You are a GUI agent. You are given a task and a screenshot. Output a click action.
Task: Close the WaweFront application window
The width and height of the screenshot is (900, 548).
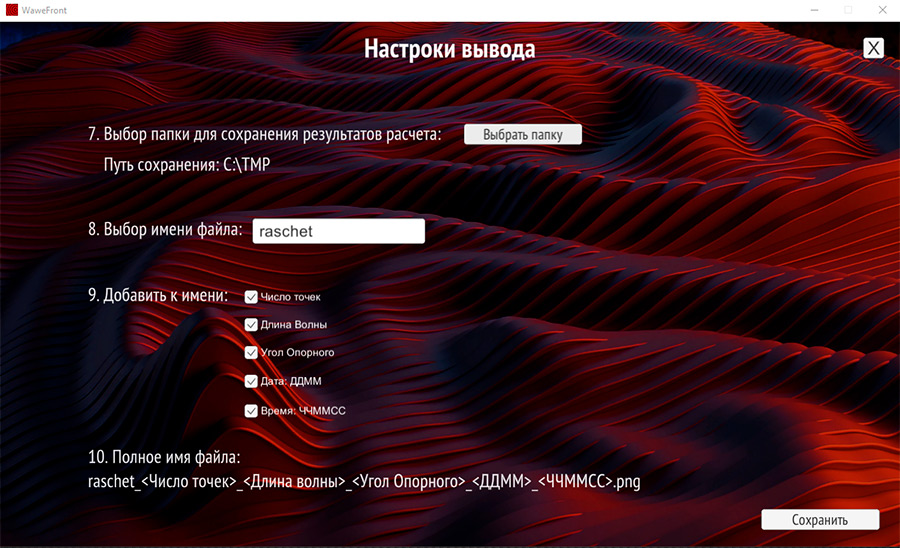click(884, 9)
